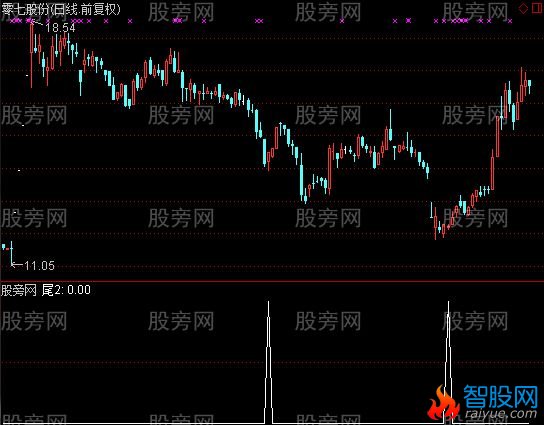544x425 pixels.
Task: Click the 18.54 high price label
Action: (x=61, y=28)
